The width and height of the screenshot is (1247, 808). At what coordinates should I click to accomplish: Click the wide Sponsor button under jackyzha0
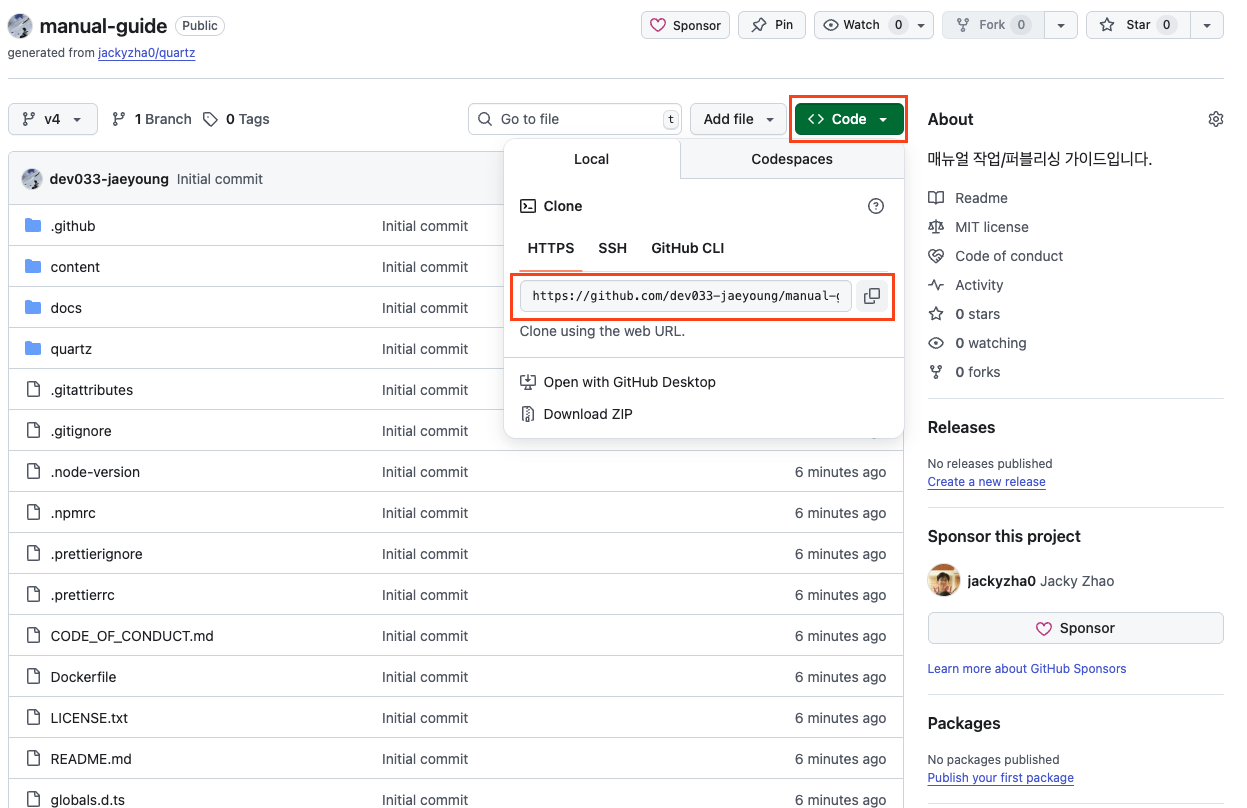tap(1076, 628)
